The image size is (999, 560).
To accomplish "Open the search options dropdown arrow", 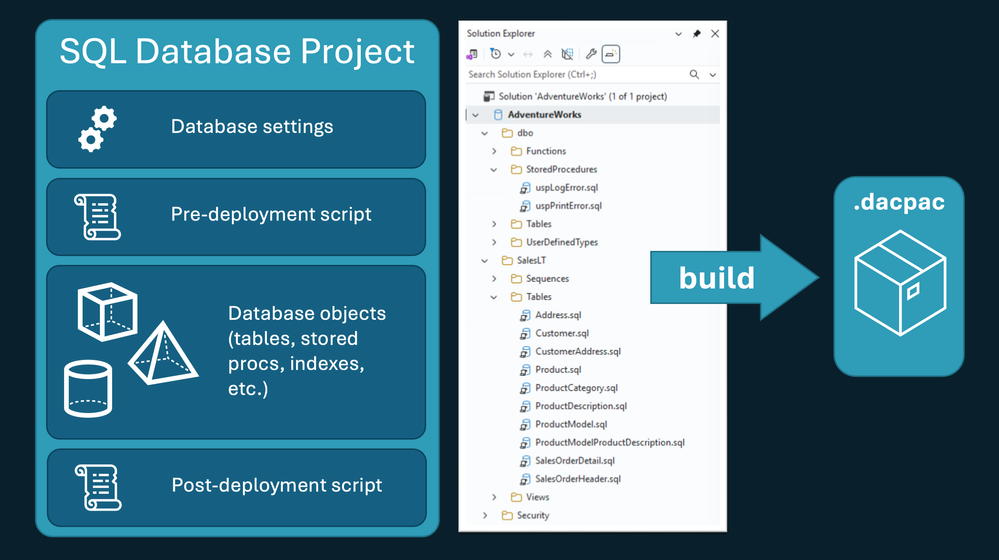I will coord(713,75).
